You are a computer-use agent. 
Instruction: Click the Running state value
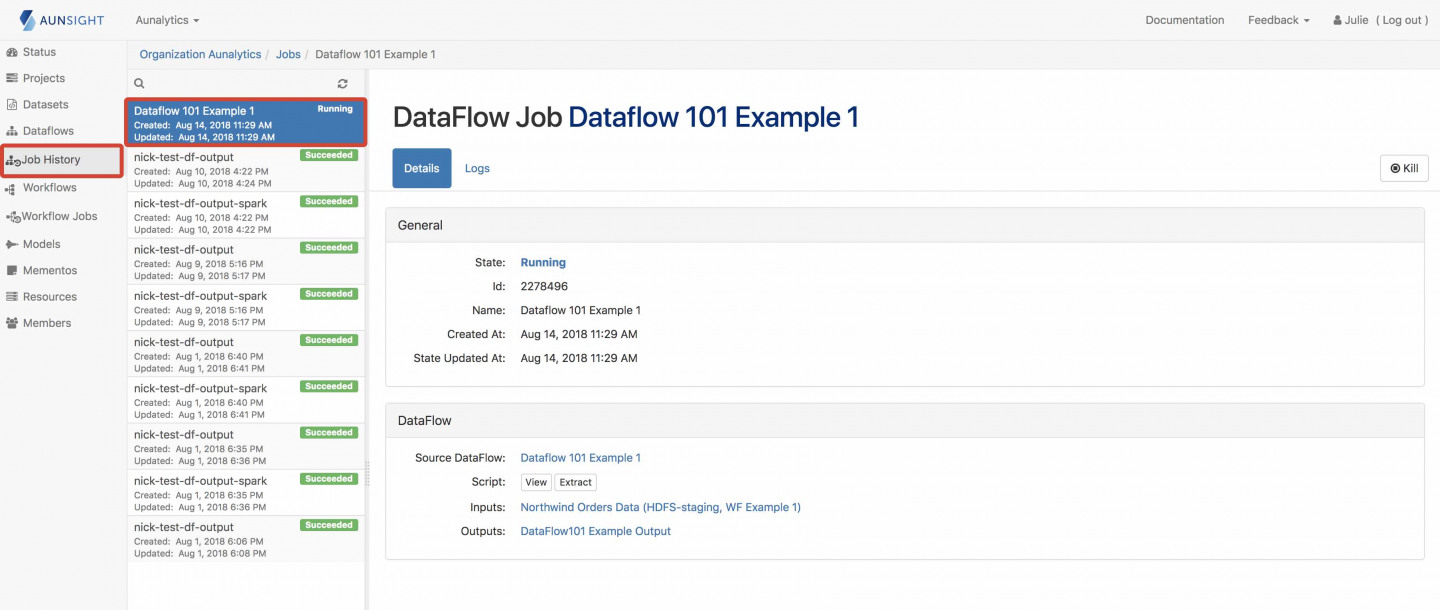coord(543,262)
